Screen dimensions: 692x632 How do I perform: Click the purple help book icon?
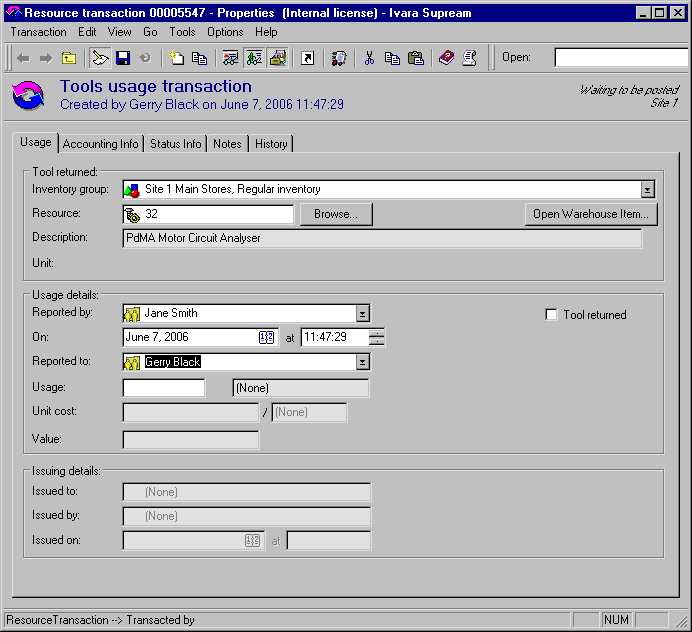coord(446,58)
